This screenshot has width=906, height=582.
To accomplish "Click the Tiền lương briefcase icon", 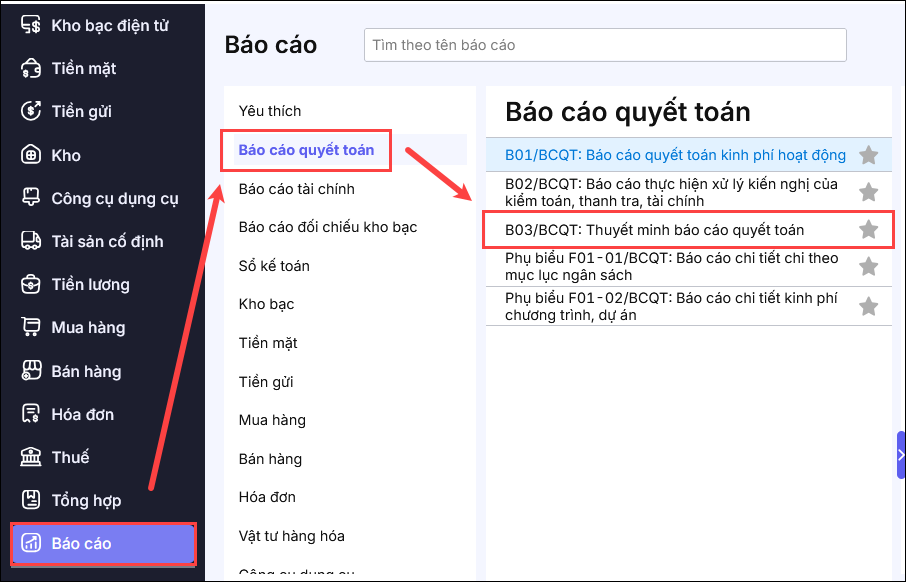I will coord(31,284).
